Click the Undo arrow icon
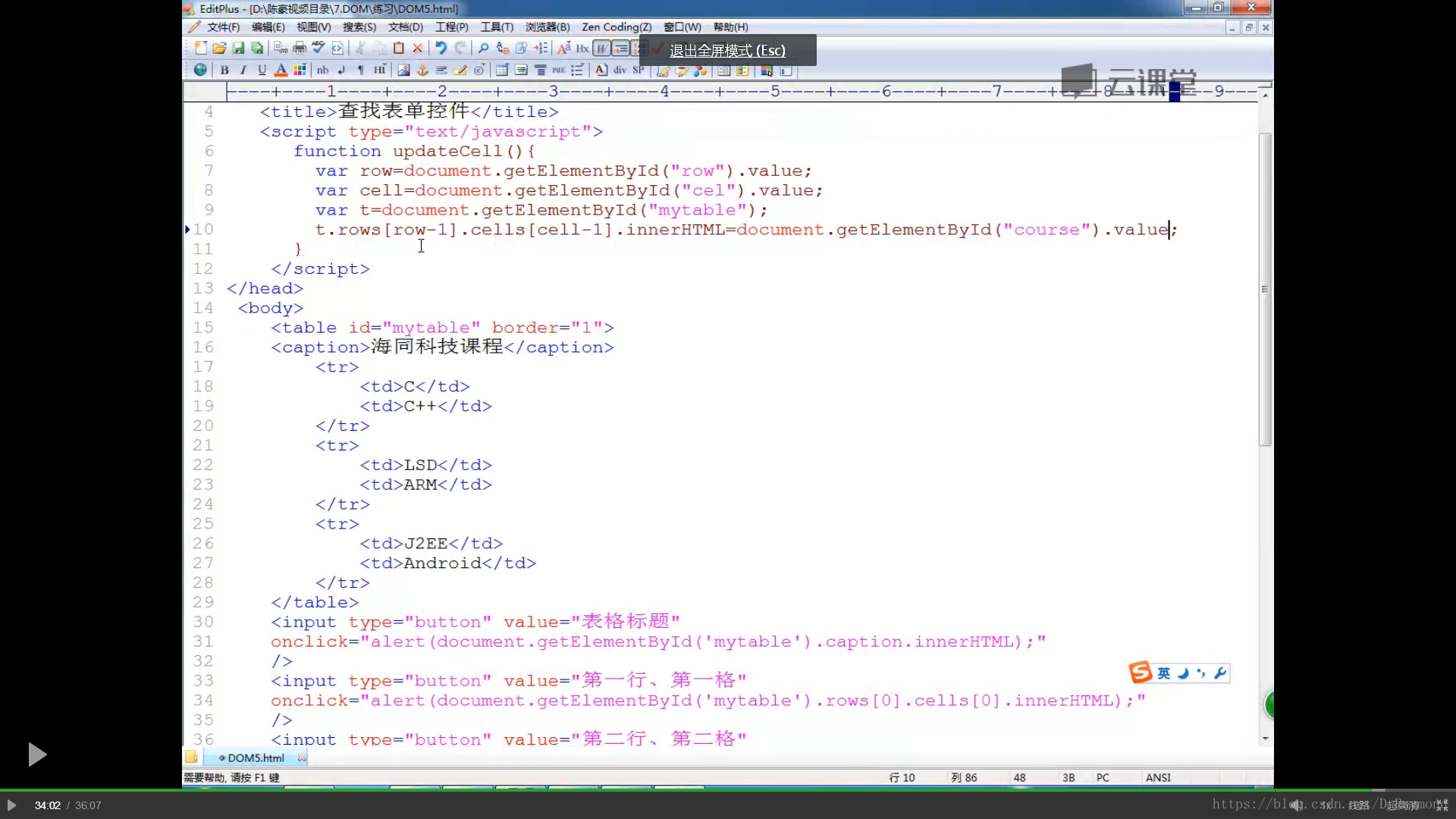 (x=441, y=49)
